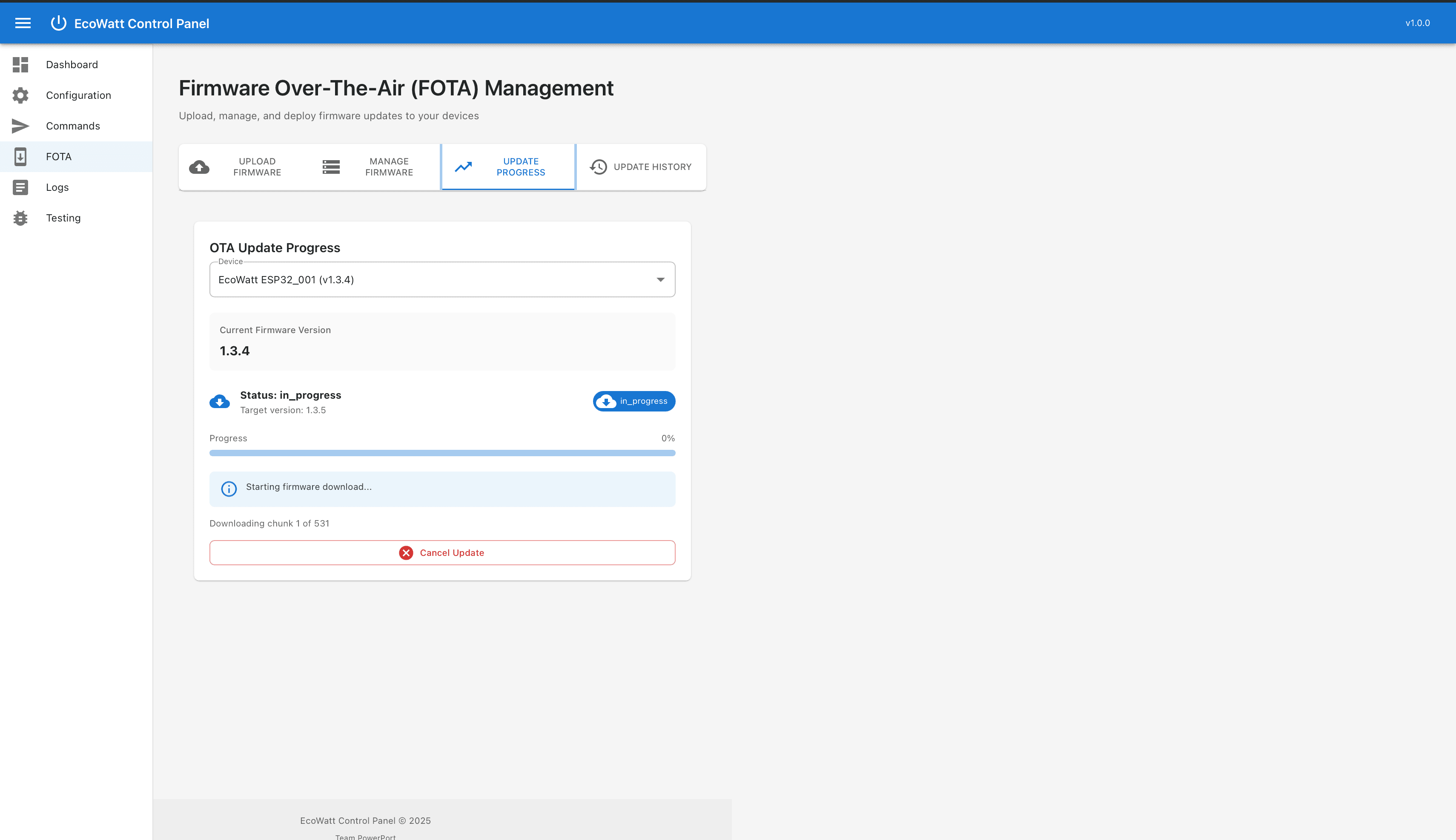Toggle the hamburger menu icon
The width and height of the screenshot is (1456, 840).
23,23
